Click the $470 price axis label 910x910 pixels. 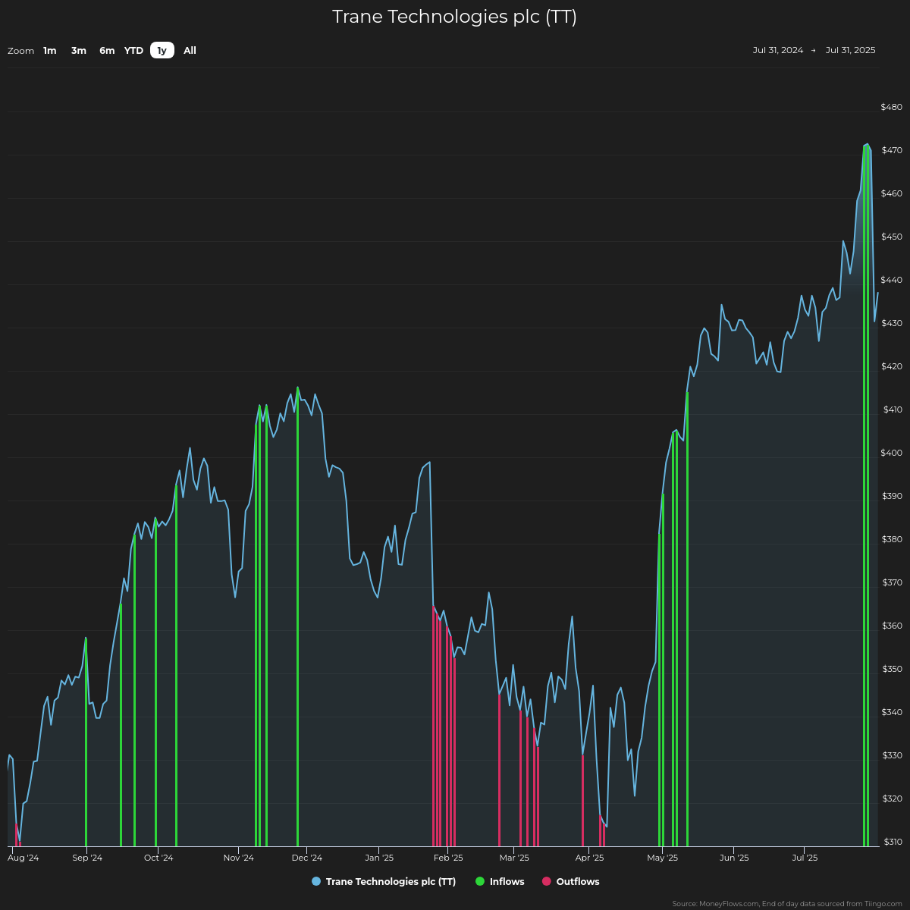tap(891, 150)
